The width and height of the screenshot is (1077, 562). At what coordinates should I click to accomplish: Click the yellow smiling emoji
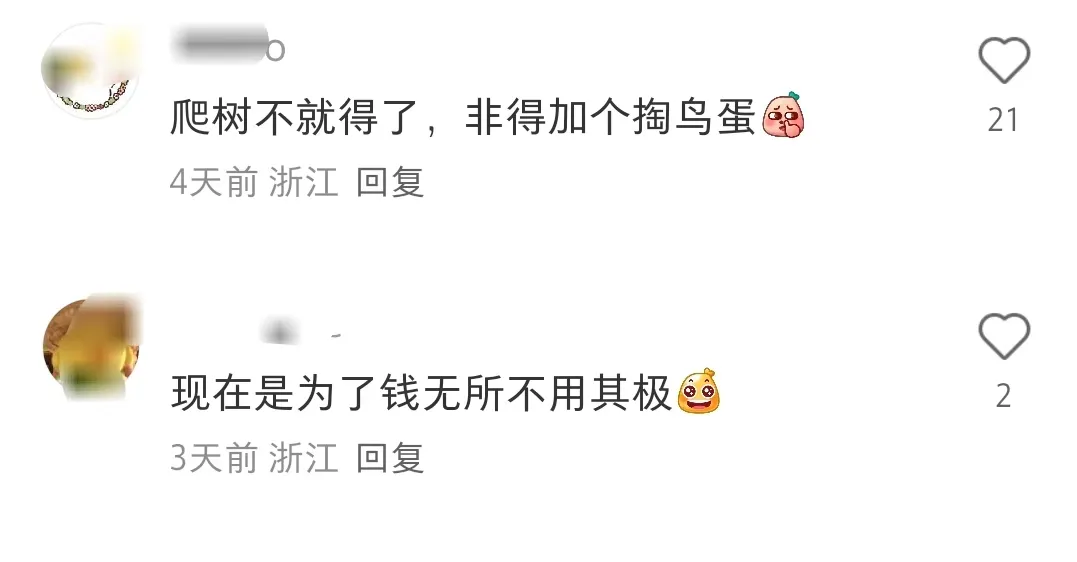pyautogui.click(x=699, y=391)
